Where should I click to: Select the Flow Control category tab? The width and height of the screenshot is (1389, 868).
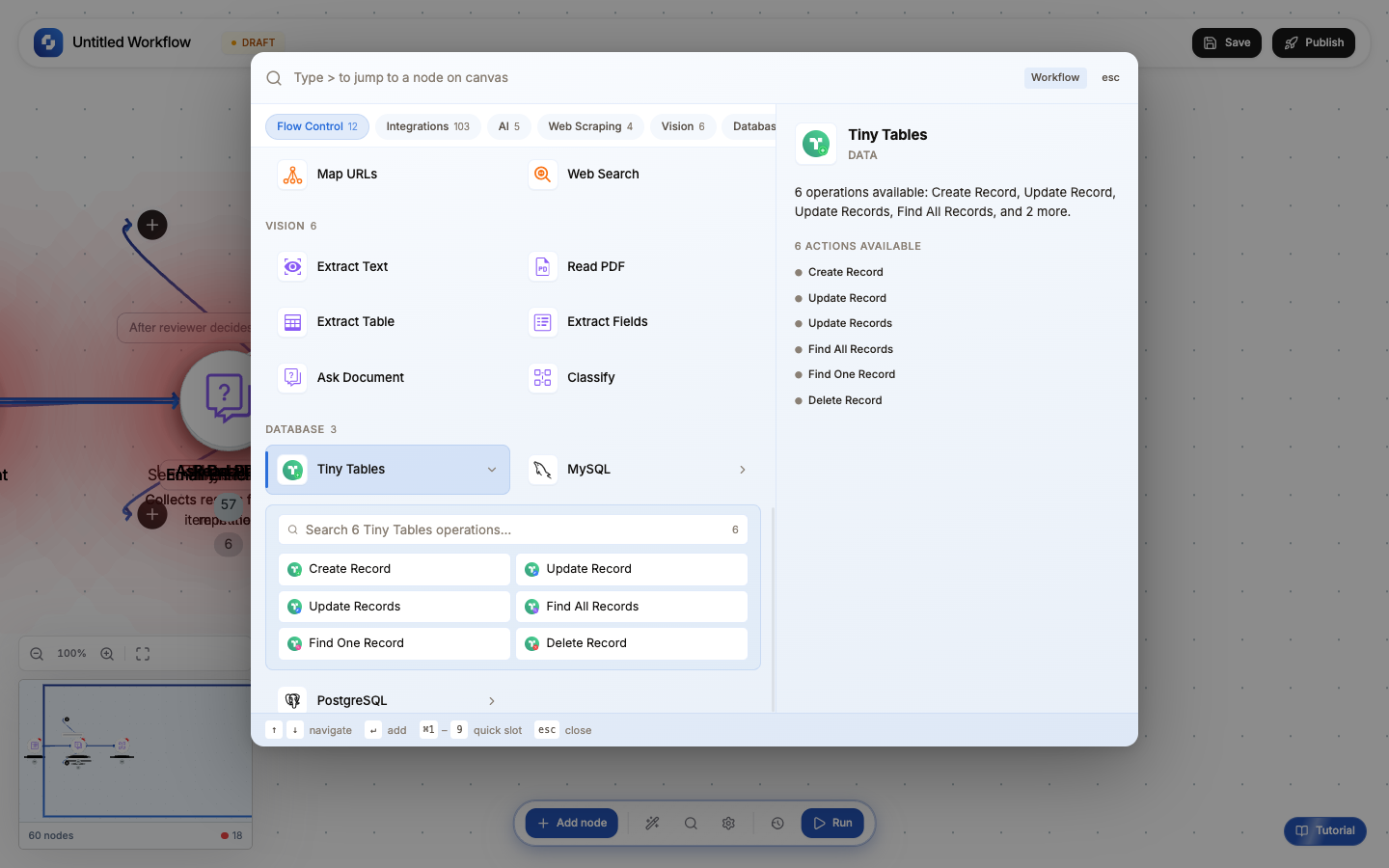[317, 126]
